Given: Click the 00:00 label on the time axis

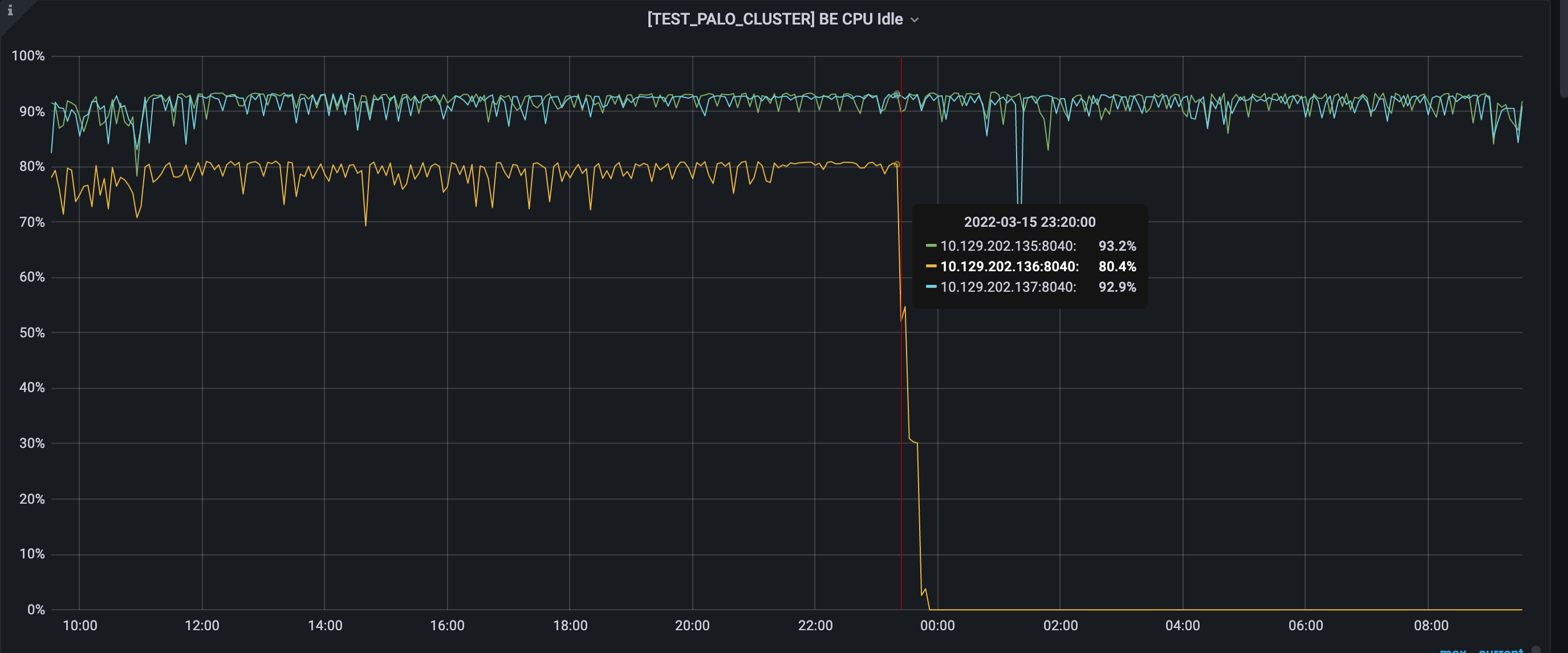Looking at the screenshot, I should coord(937,626).
